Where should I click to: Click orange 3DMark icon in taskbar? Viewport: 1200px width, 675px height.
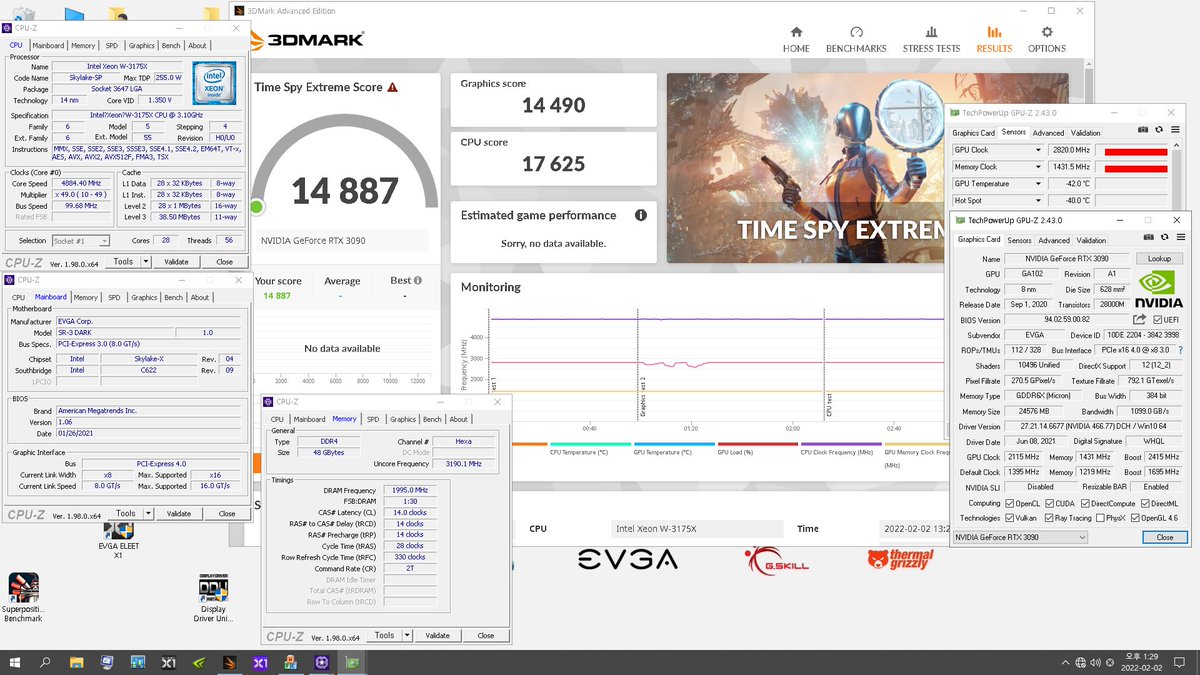click(229, 663)
